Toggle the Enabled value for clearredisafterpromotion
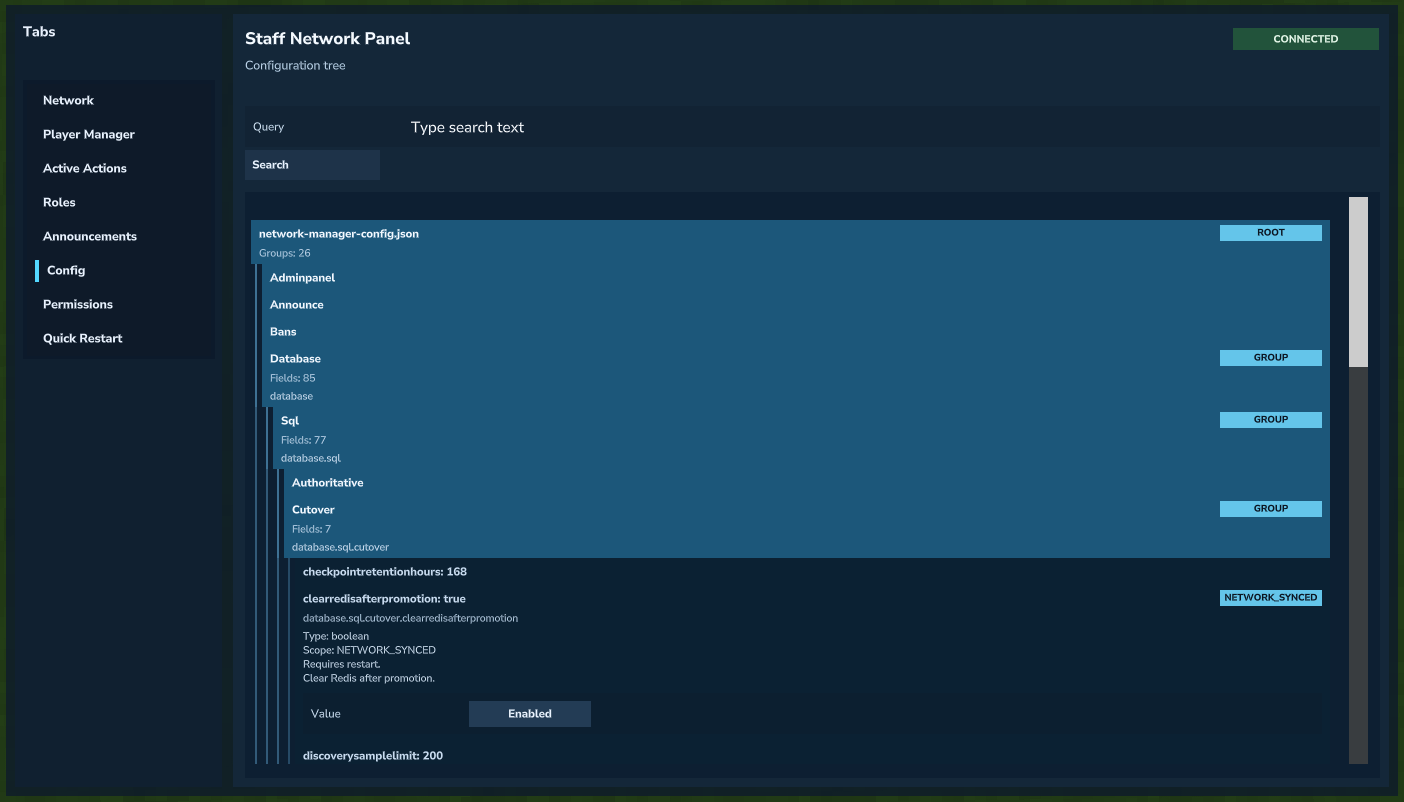 529,714
